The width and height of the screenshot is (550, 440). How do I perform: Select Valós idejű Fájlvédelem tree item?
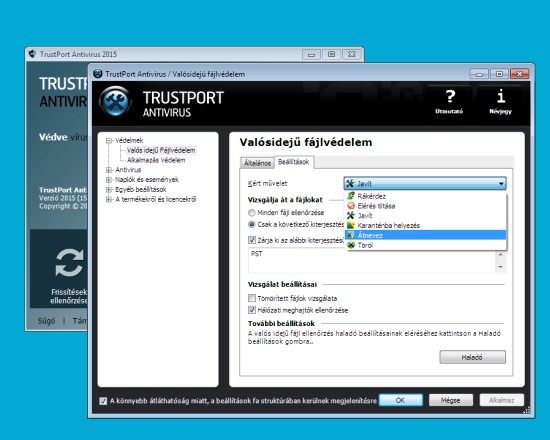point(161,150)
